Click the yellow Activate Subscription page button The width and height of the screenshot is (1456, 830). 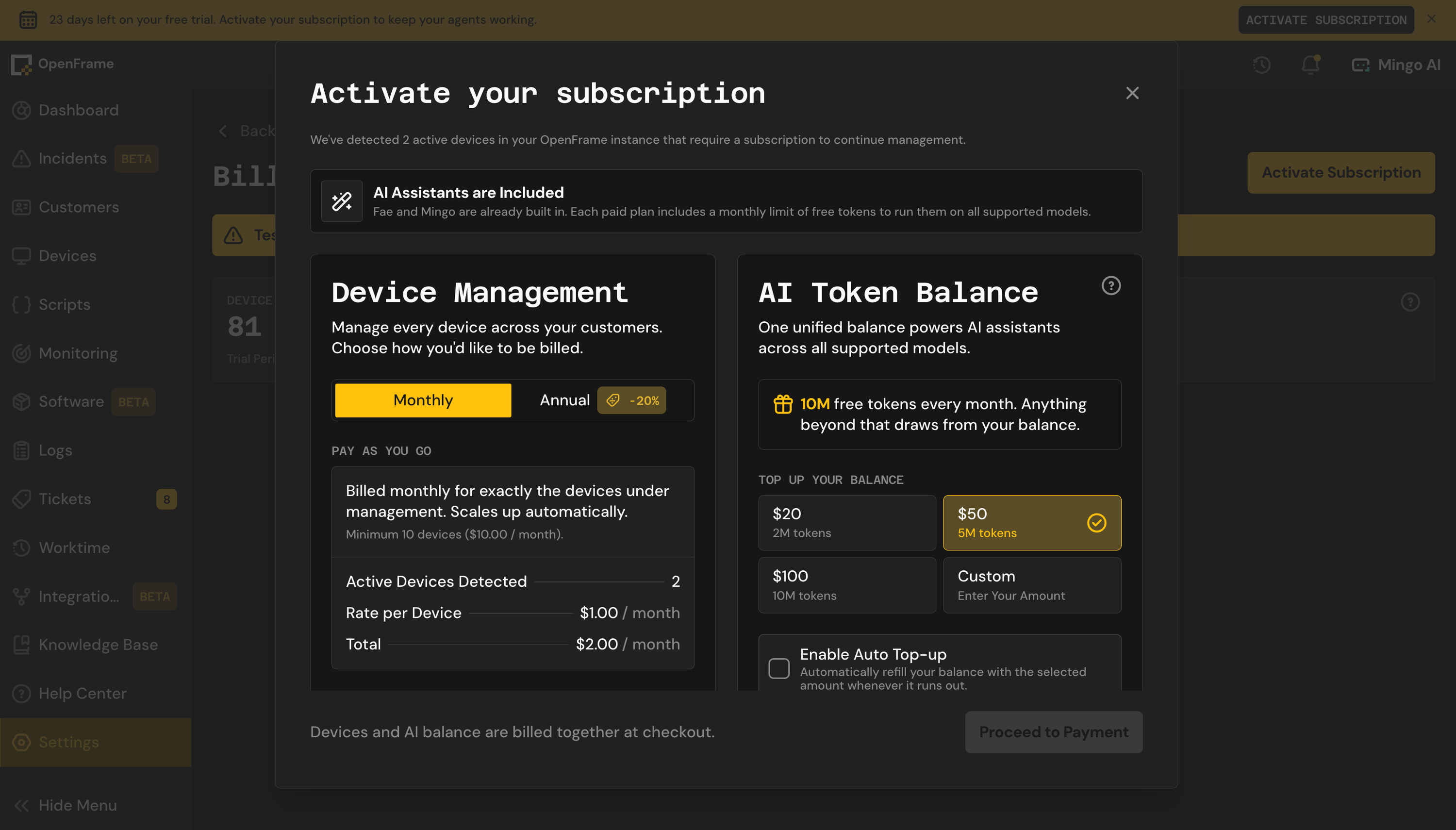[1341, 173]
